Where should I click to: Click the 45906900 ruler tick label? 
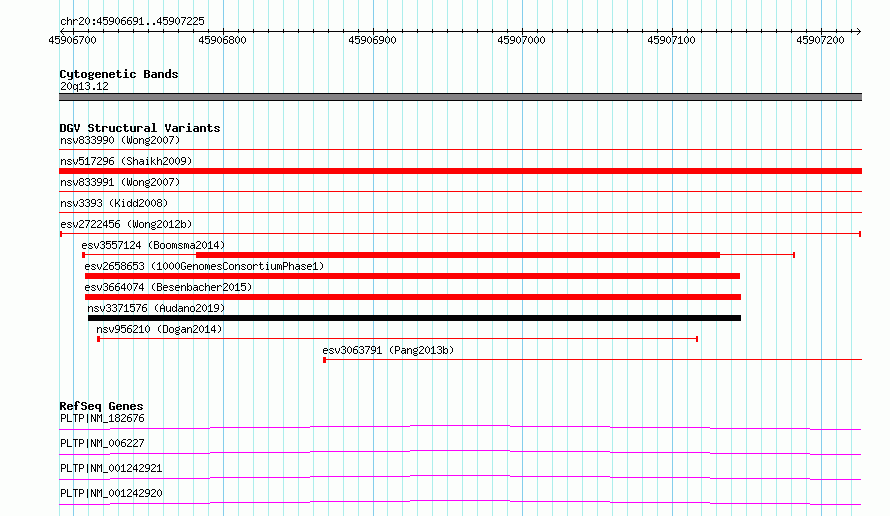372,40
